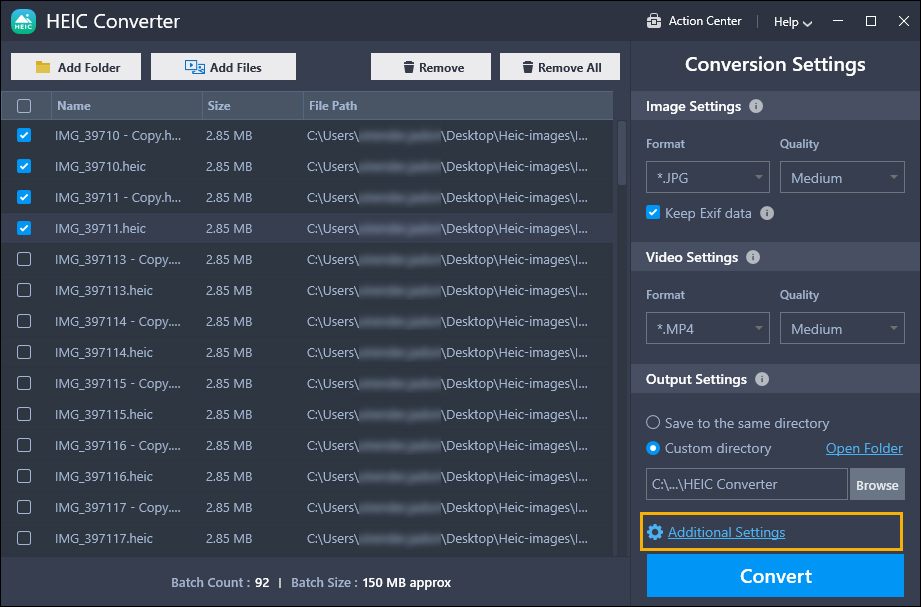Check IMG_397114 - Copy checkbox
Screen dimensions: 921x607
point(24,321)
